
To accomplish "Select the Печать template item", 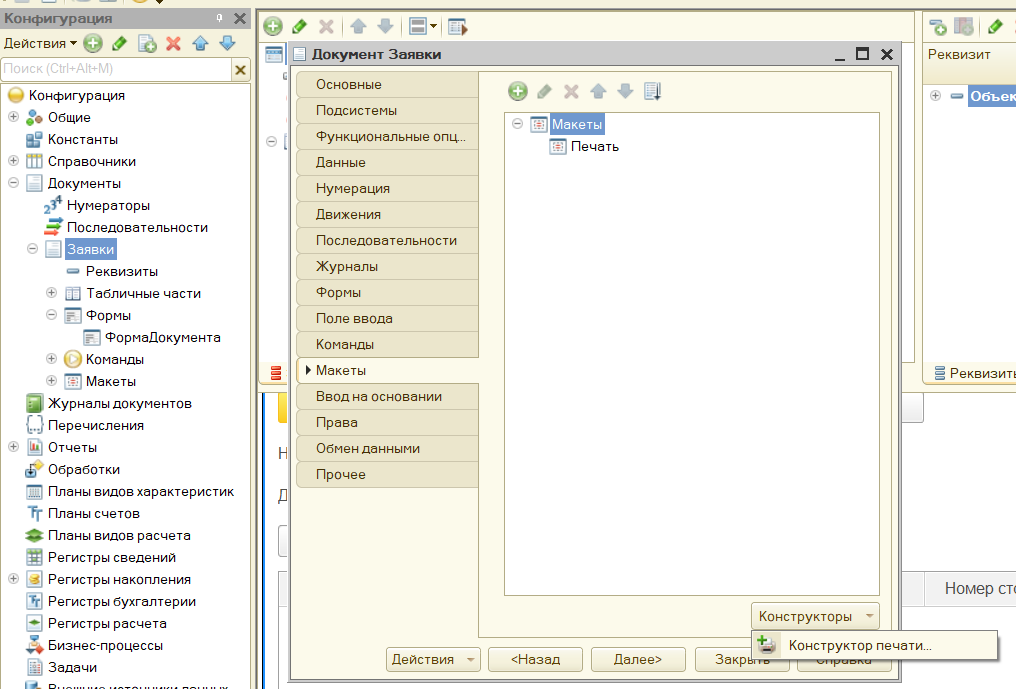I will pyautogui.click(x=594, y=147).
